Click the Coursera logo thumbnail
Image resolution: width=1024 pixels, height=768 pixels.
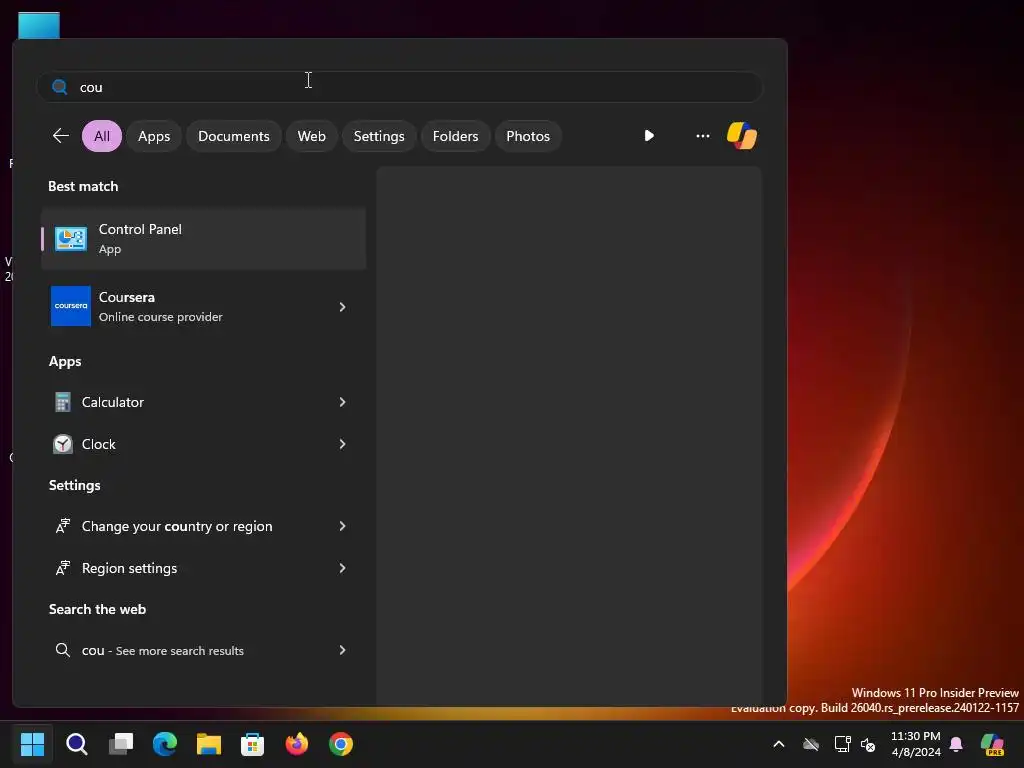[x=71, y=306]
